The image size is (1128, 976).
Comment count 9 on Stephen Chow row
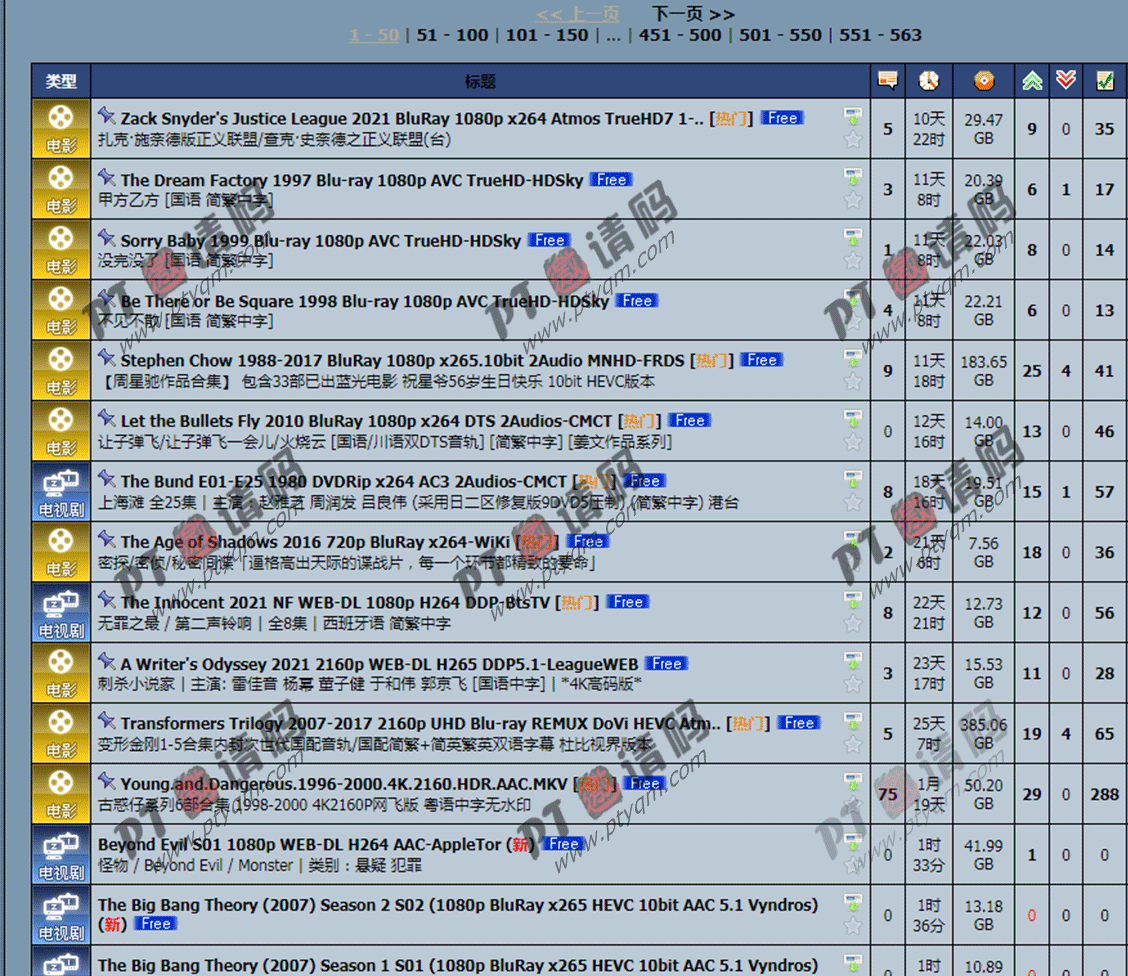click(888, 371)
